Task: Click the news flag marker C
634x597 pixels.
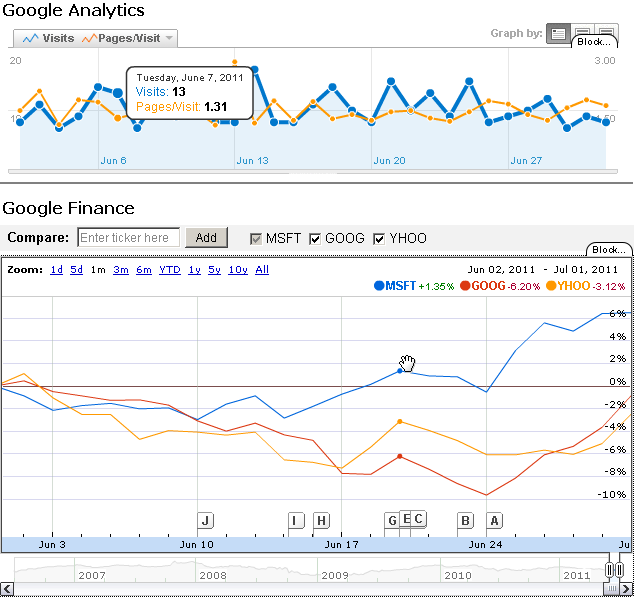Action: [419, 518]
